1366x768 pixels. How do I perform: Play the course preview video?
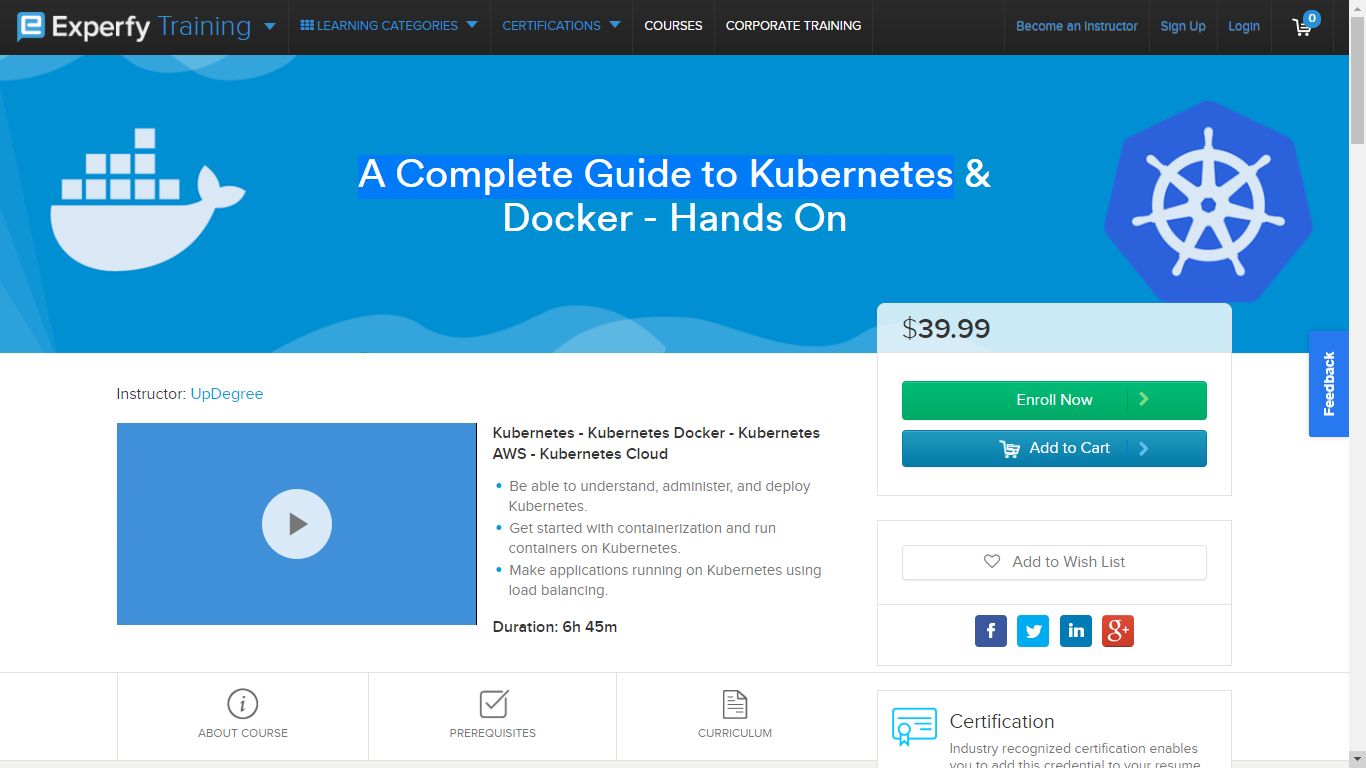pyautogui.click(x=297, y=524)
